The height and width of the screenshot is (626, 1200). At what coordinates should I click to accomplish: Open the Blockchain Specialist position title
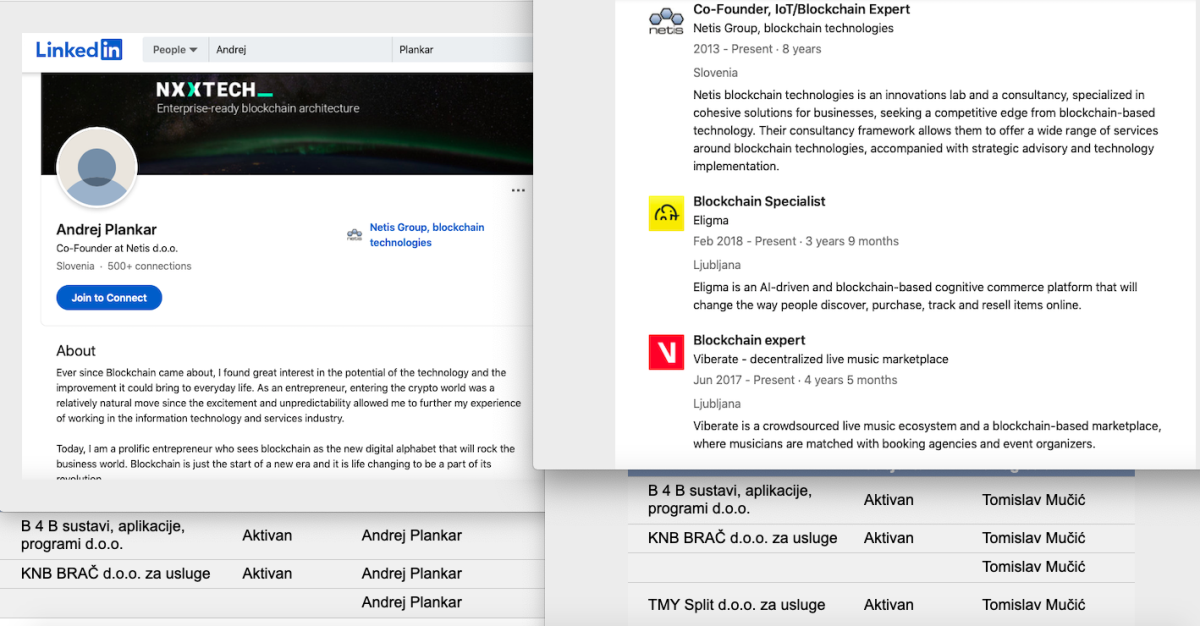759,201
